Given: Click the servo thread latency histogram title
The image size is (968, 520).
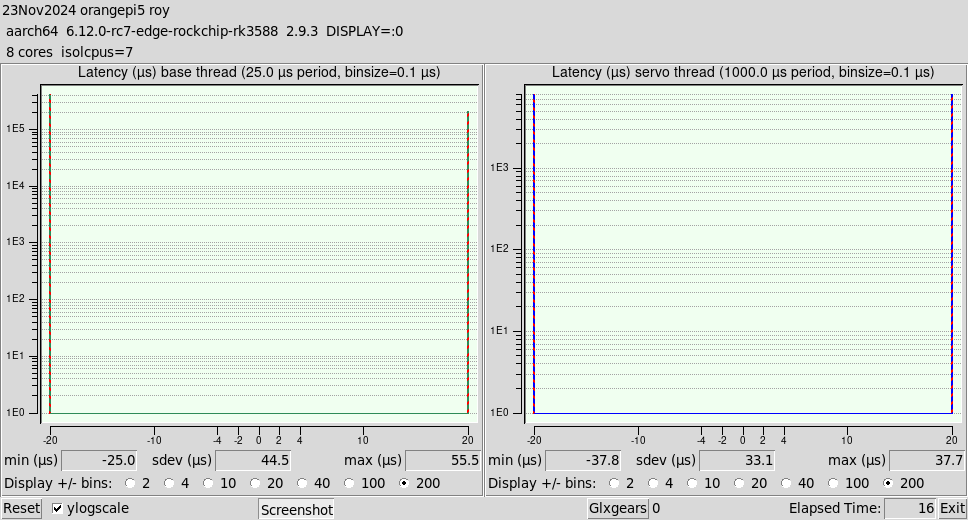Looking at the screenshot, I should pyautogui.click(x=743, y=72).
